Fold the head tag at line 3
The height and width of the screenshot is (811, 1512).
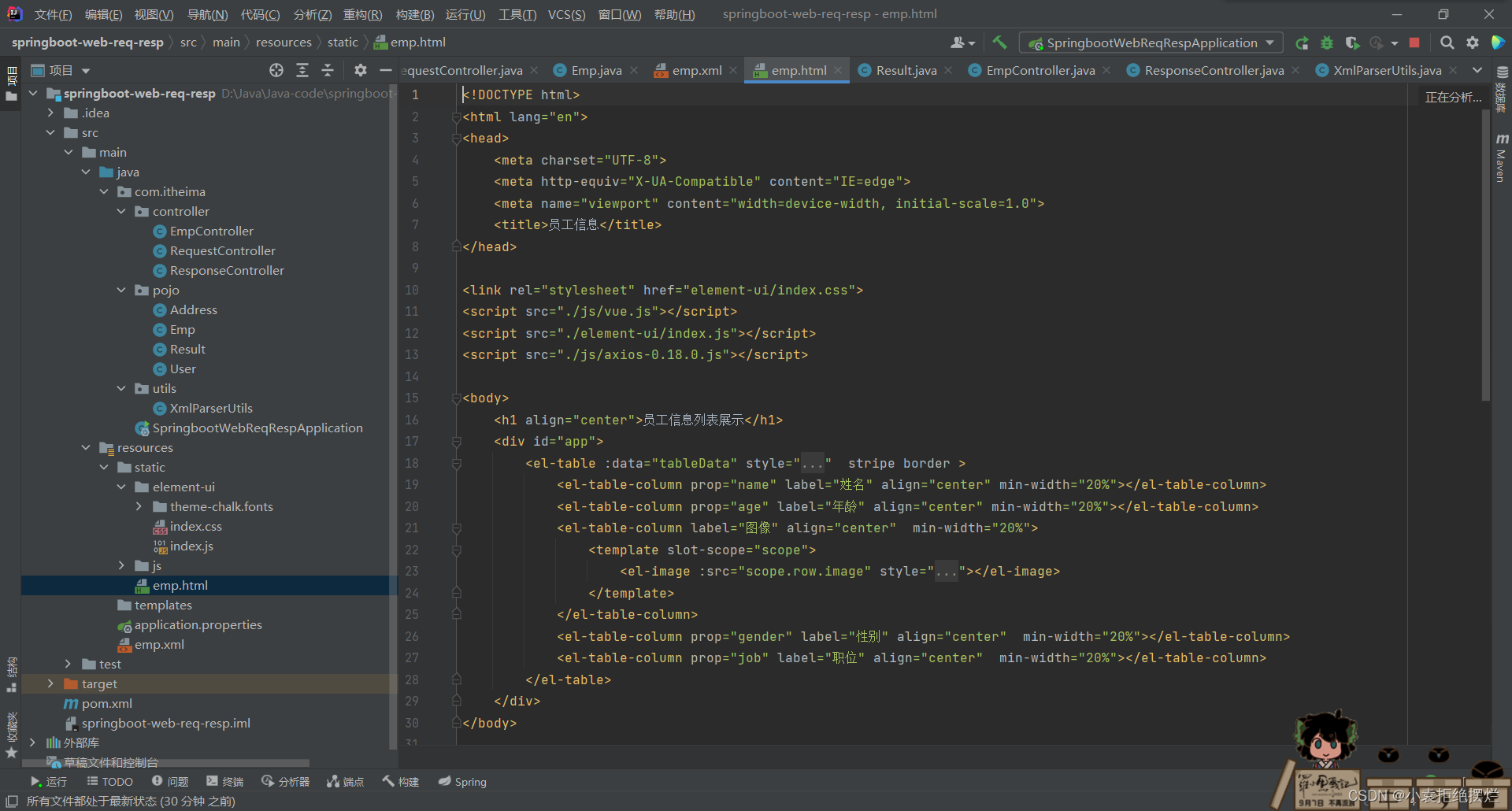(456, 139)
